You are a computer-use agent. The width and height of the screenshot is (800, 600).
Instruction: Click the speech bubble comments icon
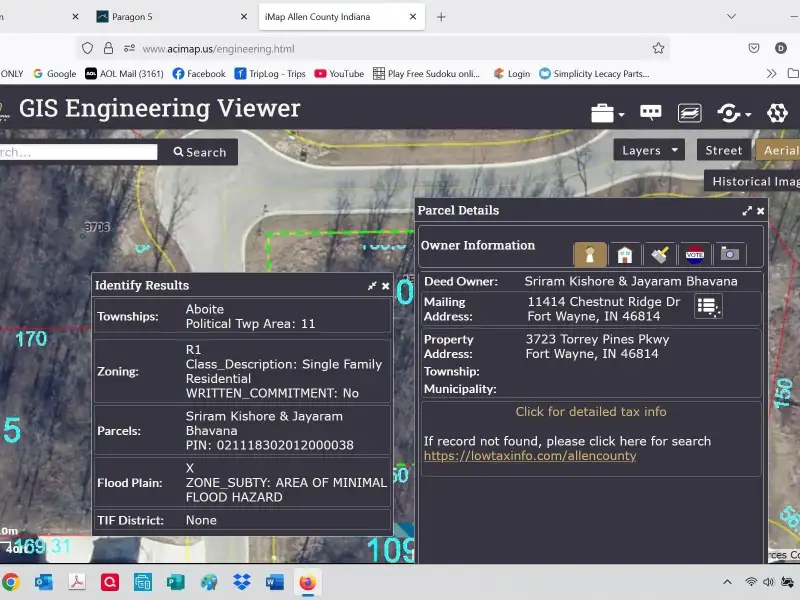[651, 113]
